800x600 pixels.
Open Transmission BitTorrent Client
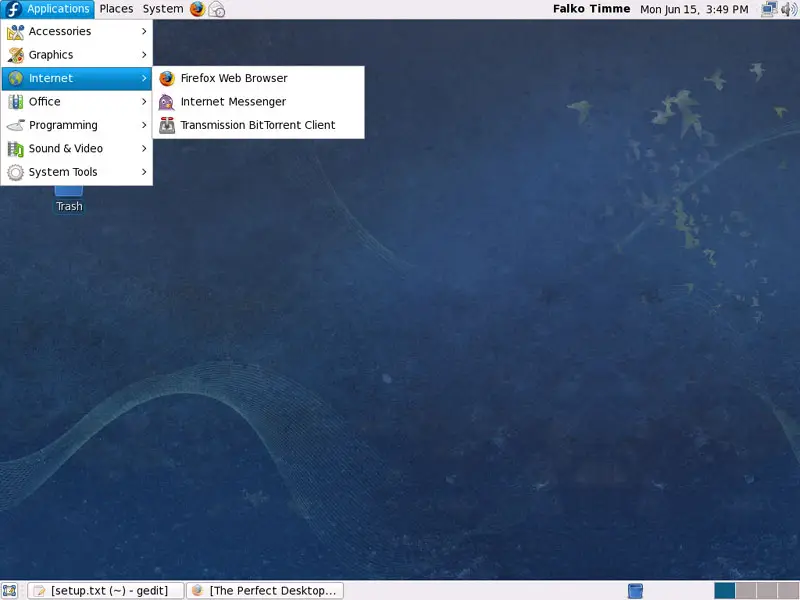pos(258,125)
